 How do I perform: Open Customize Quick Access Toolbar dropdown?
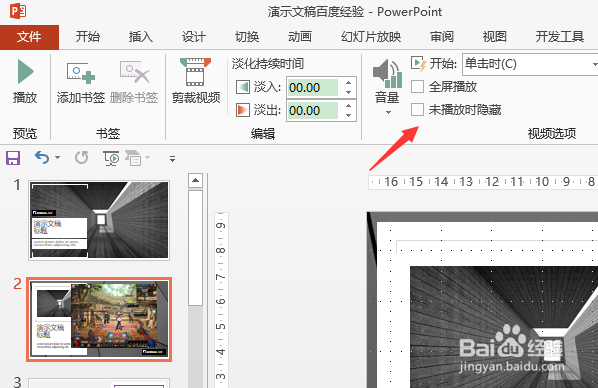pyautogui.click(x=172, y=158)
